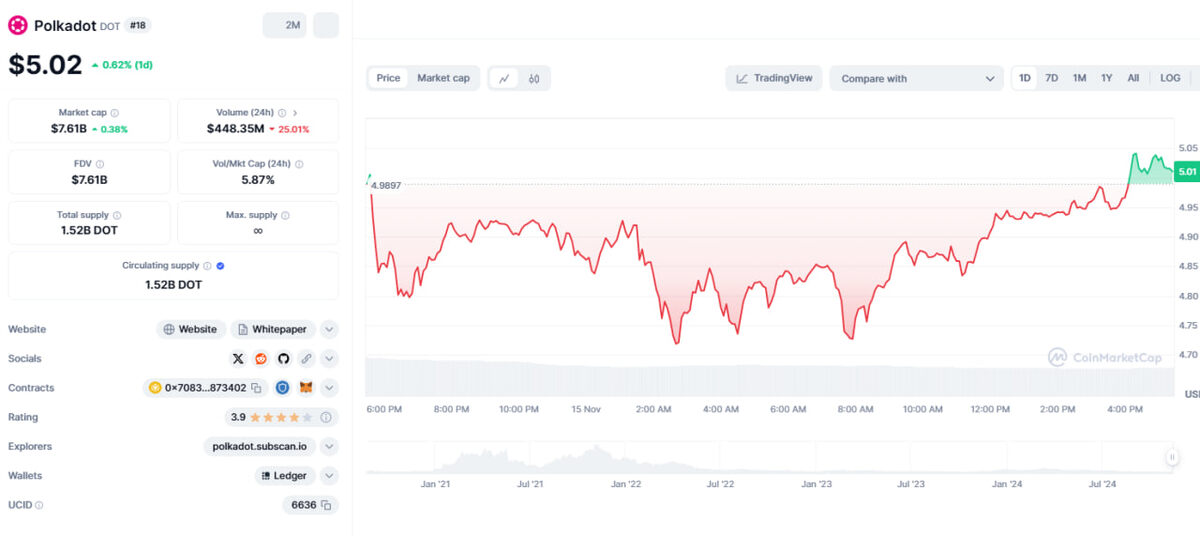Click the chart range slider handle
The width and height of the screenshot is (1200, 536).
tap(1172, 457)
